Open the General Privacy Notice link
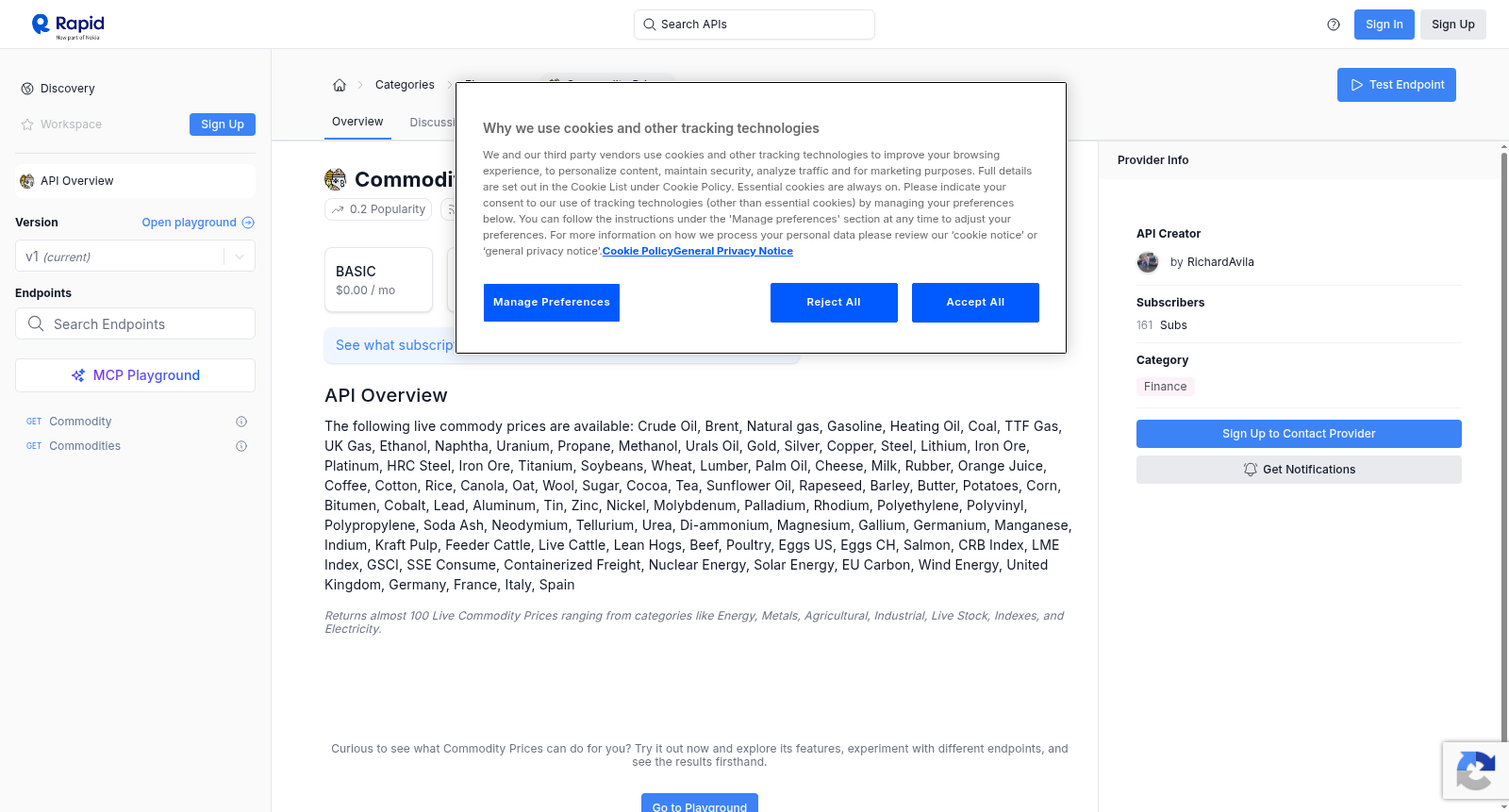Viewport: 1509px width, 812px height. [733, 252]
